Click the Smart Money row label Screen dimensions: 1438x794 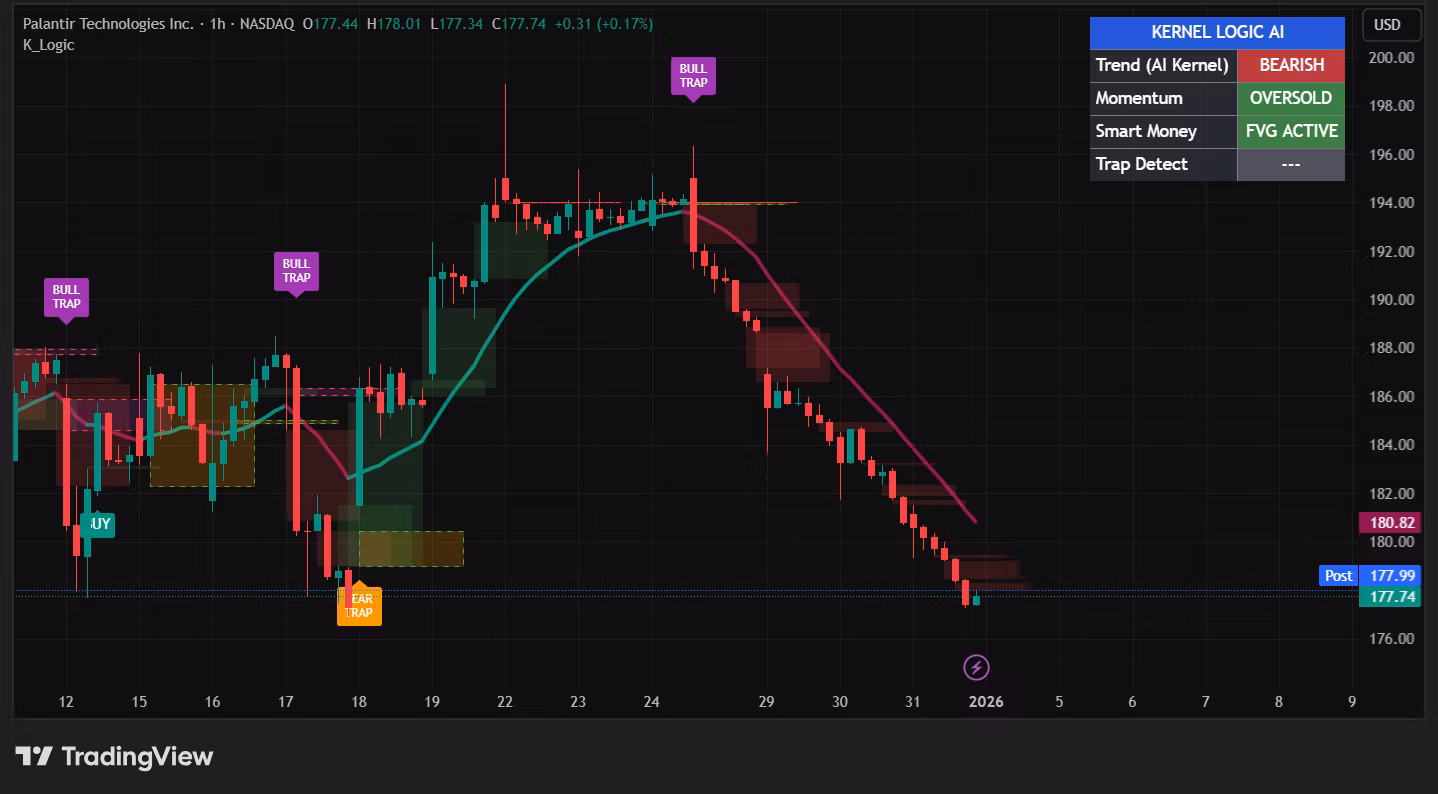pos(1146,131)
